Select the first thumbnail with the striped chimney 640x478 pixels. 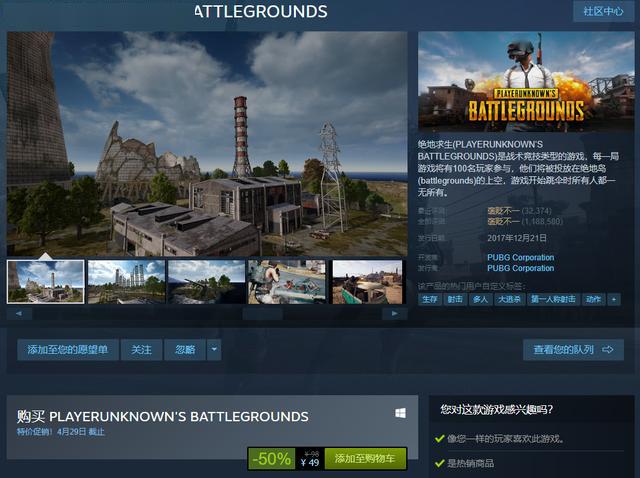[x=46, y=282]
